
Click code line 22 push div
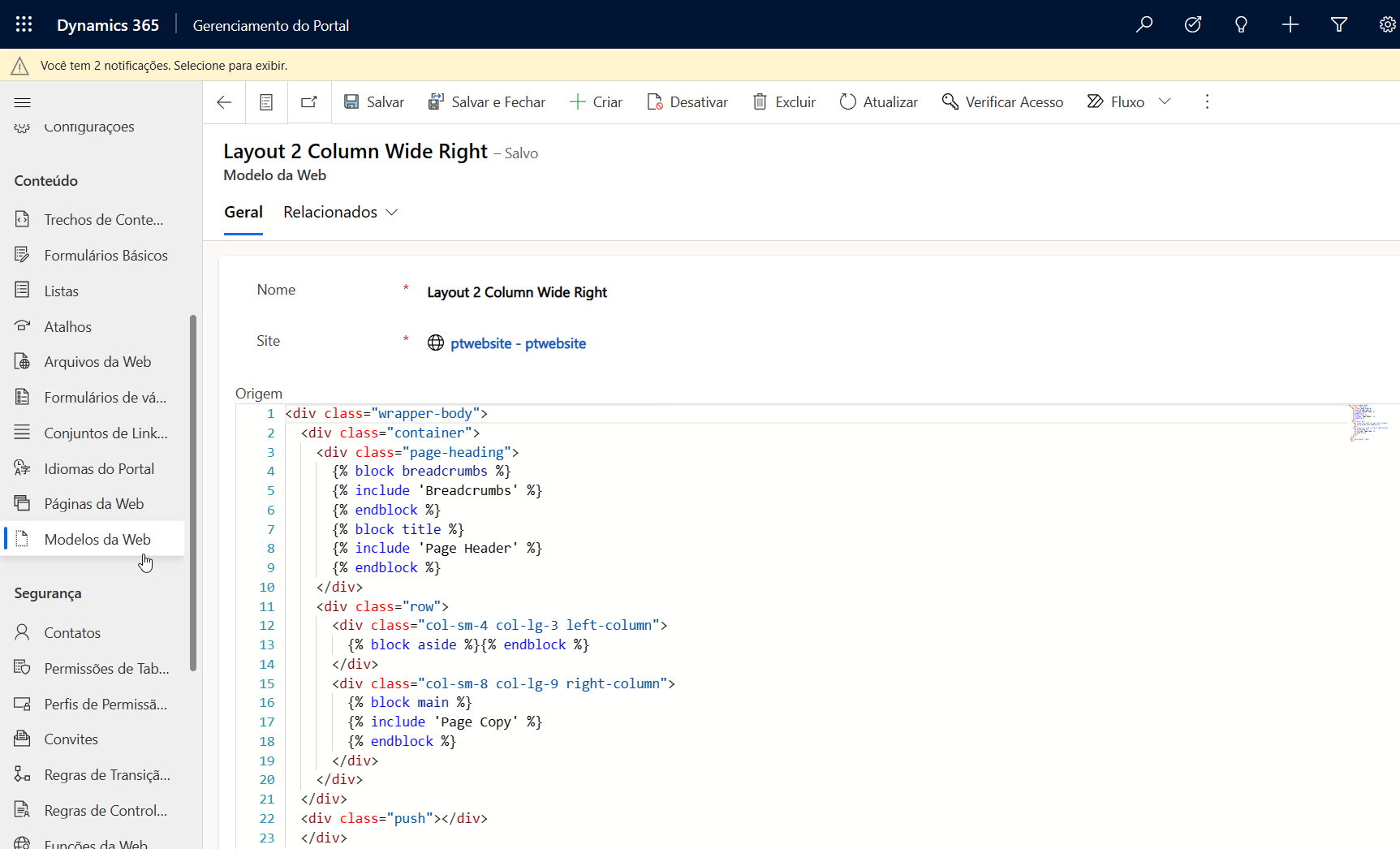(394, 819)
